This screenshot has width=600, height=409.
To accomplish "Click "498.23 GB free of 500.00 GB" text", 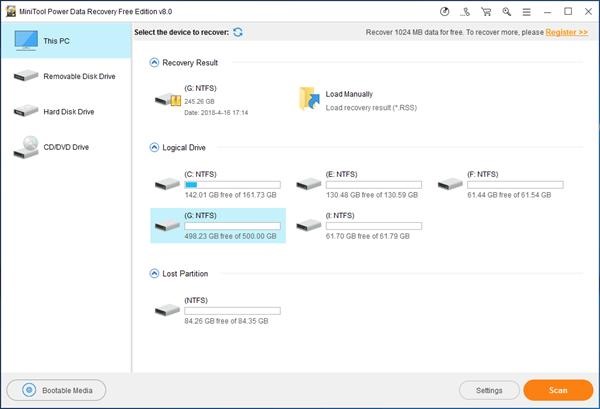I will pyautogui.click(x=230, y=236).
